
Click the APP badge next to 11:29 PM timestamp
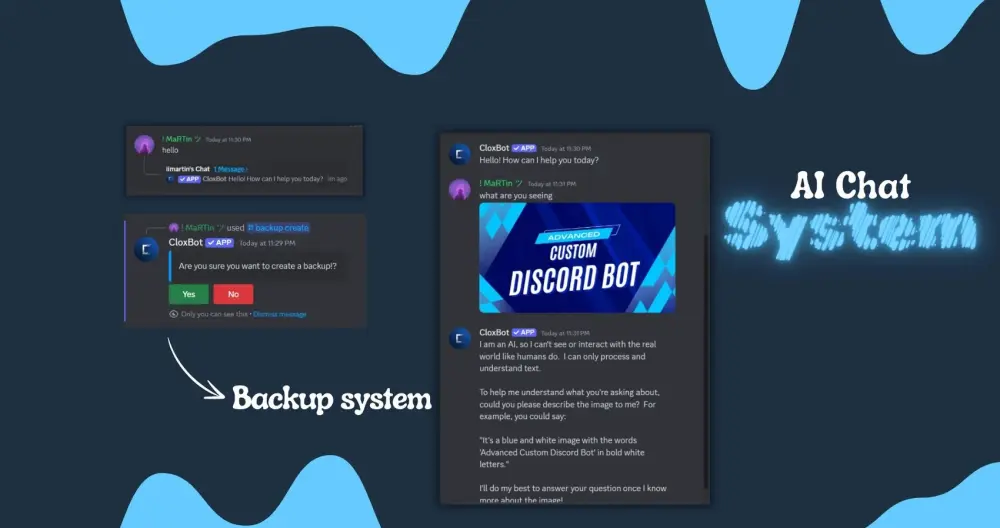[x=219, y=242]
